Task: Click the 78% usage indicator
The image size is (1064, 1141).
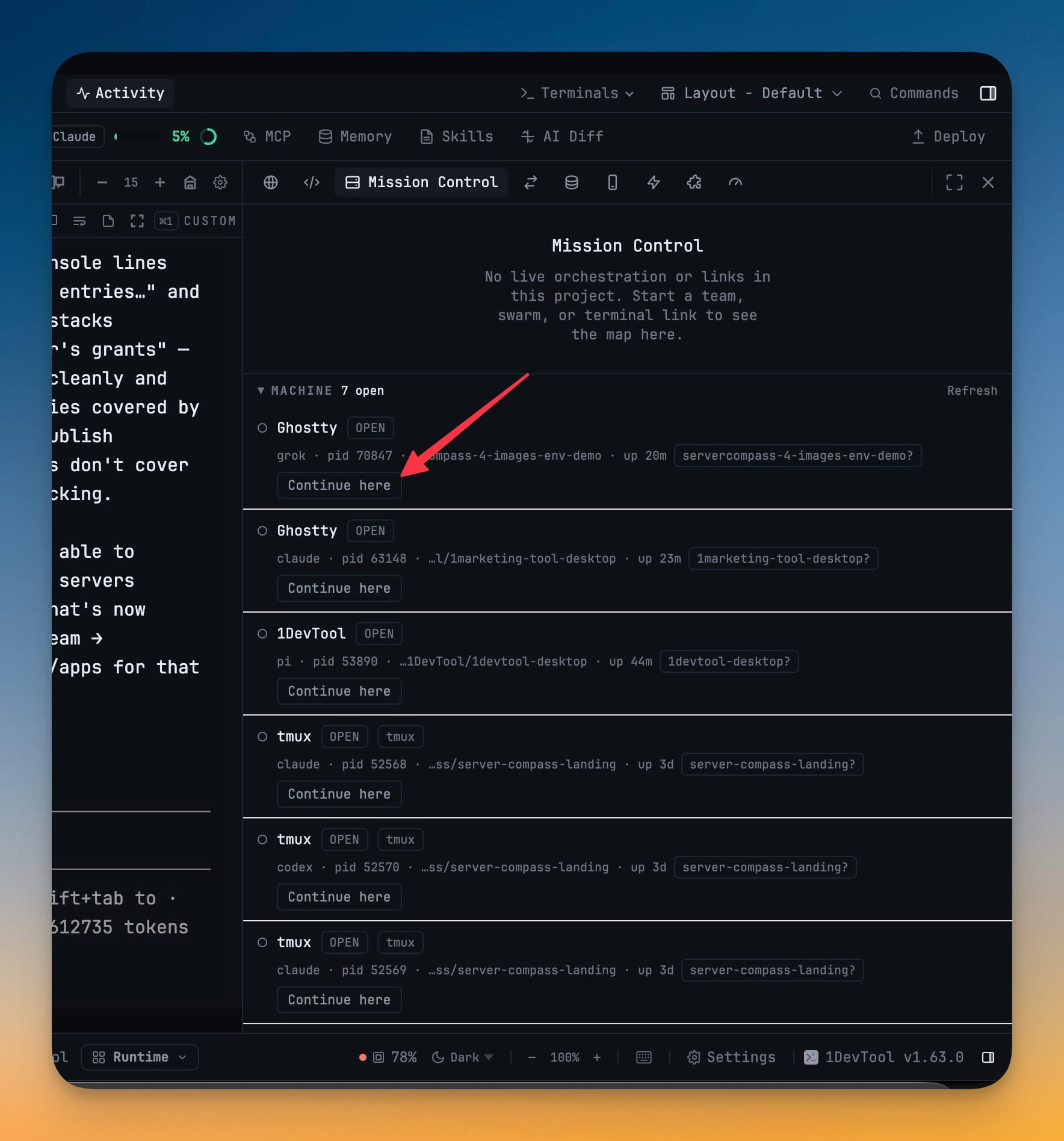Action: [395, 1057]
